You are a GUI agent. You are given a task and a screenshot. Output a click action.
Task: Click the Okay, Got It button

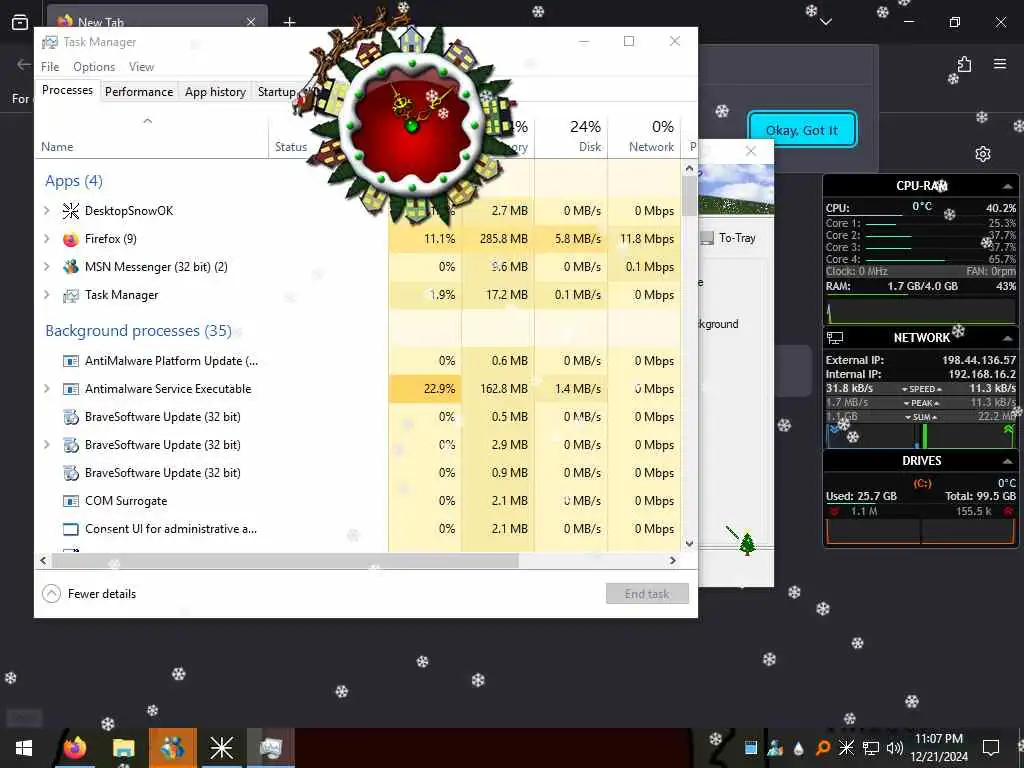click(x=802, y=130)
